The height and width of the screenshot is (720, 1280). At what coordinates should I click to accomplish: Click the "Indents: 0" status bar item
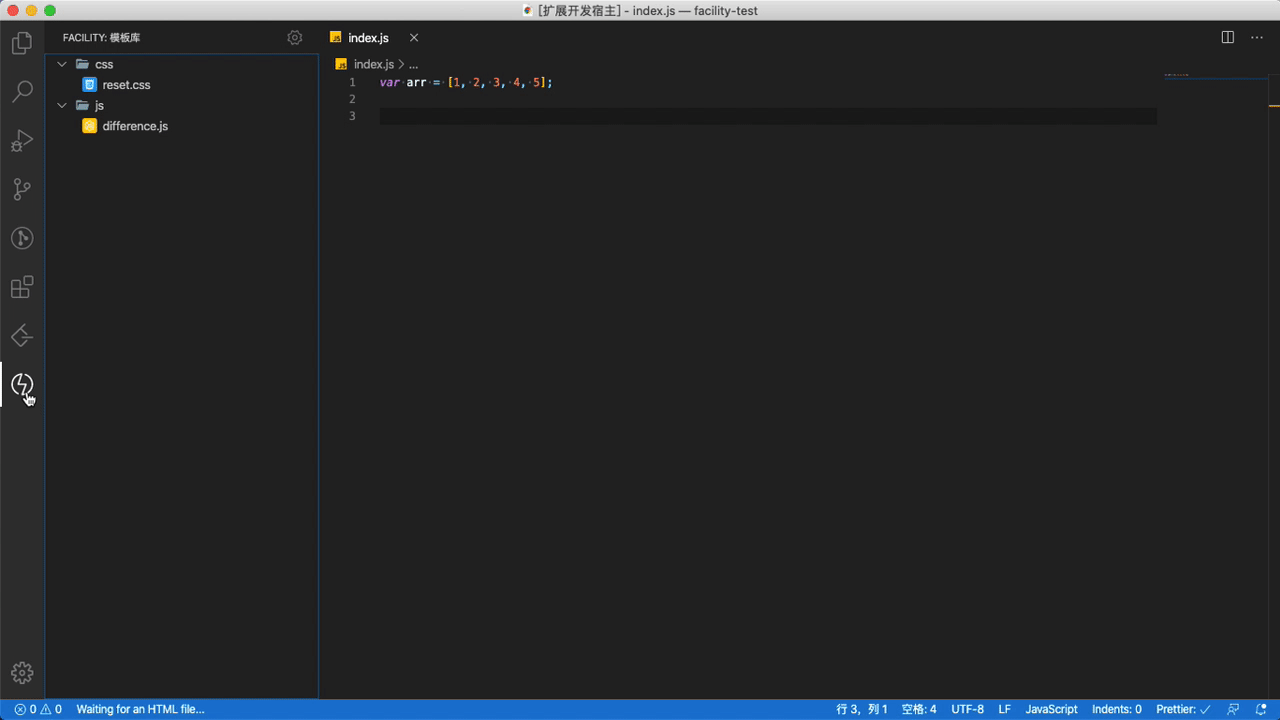1116,709
